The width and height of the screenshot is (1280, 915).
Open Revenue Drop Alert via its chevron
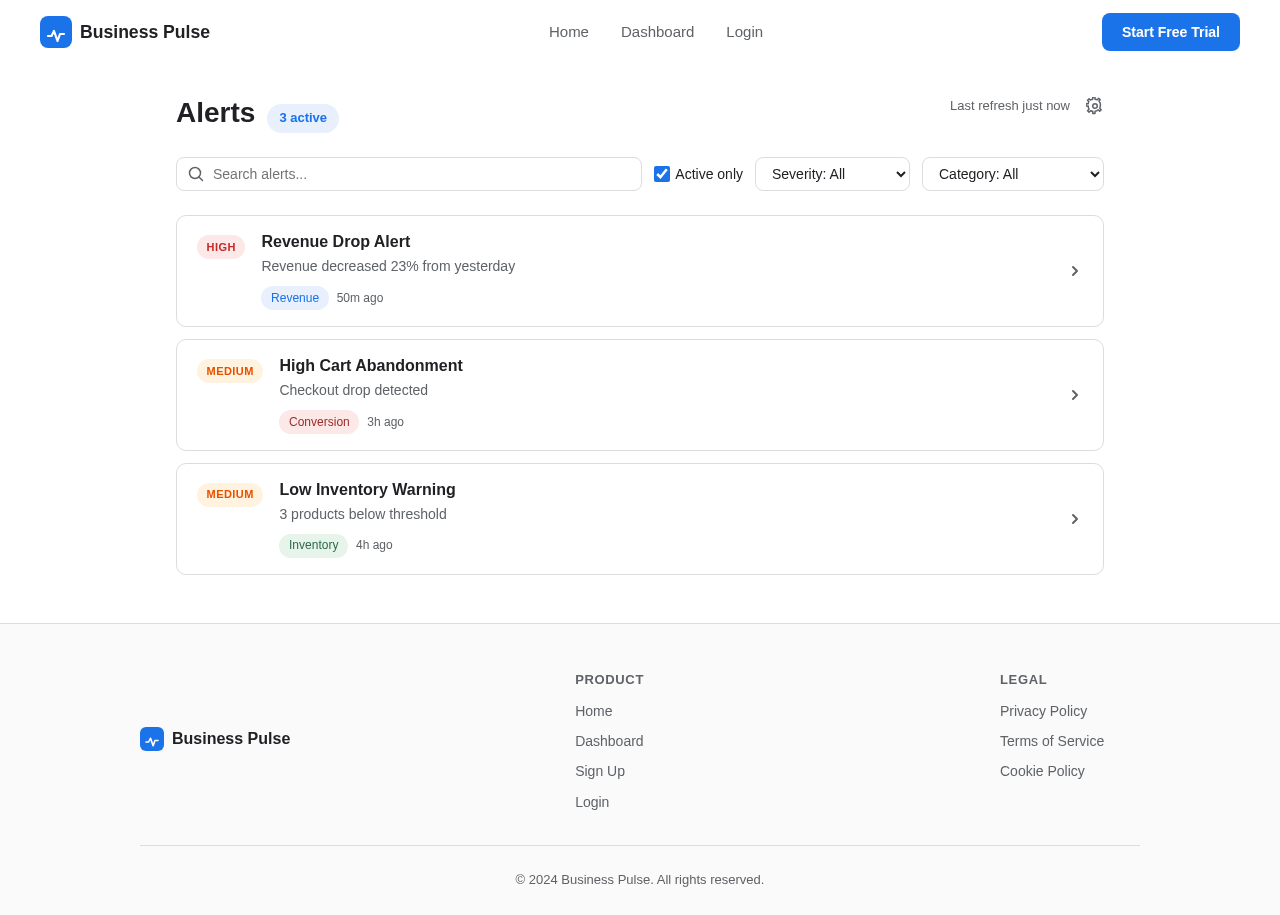[1075, 271]
